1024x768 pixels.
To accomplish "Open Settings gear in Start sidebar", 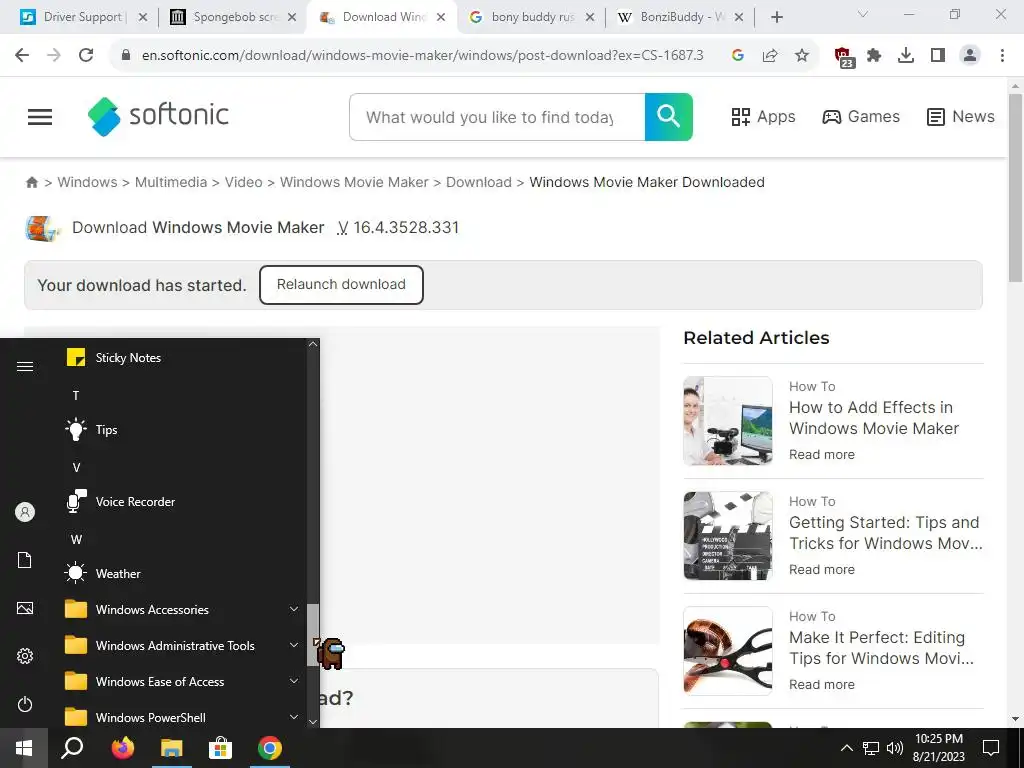I will point(25,656).
